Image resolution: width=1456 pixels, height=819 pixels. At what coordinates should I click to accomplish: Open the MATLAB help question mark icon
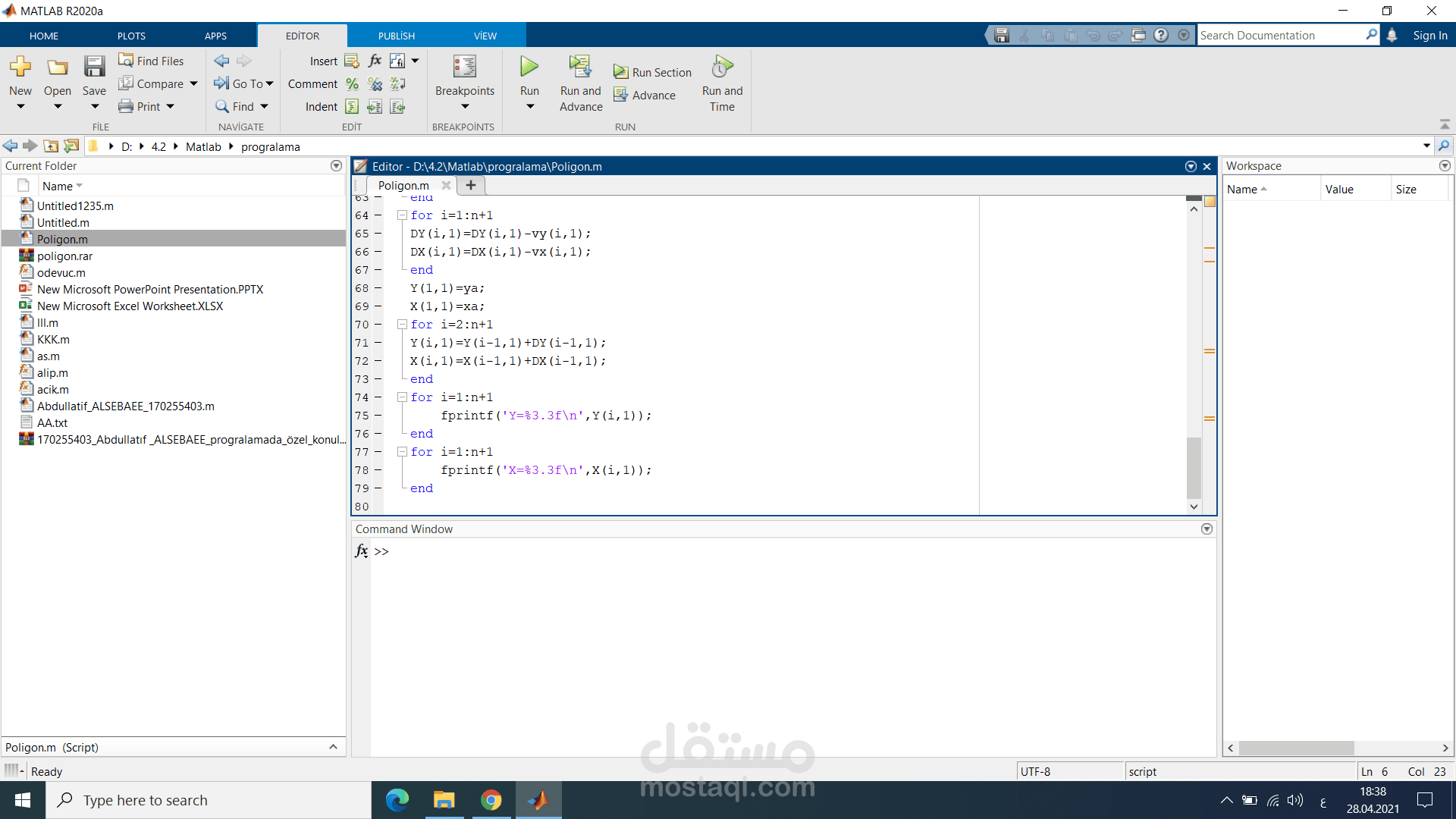(x=1161, y=35)
